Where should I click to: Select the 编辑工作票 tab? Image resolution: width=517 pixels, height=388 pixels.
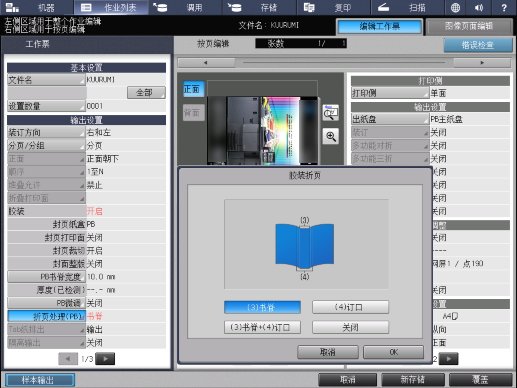(379, 26)
